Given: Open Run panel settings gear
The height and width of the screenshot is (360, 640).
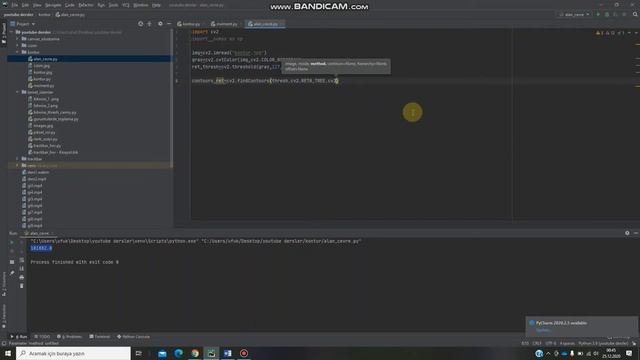Looking at the screenshot, I should pos(627,233).
